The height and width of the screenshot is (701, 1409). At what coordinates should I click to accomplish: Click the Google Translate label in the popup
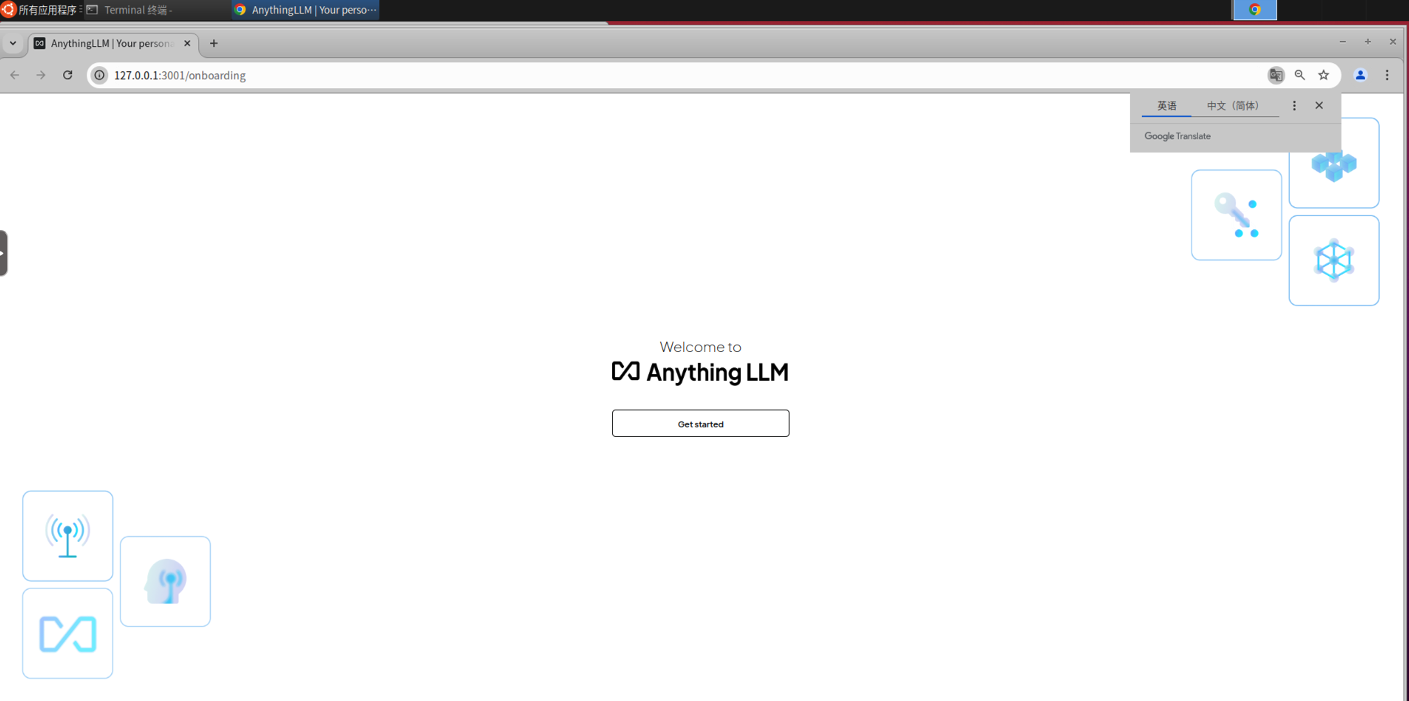click(x=1177, y=136)
